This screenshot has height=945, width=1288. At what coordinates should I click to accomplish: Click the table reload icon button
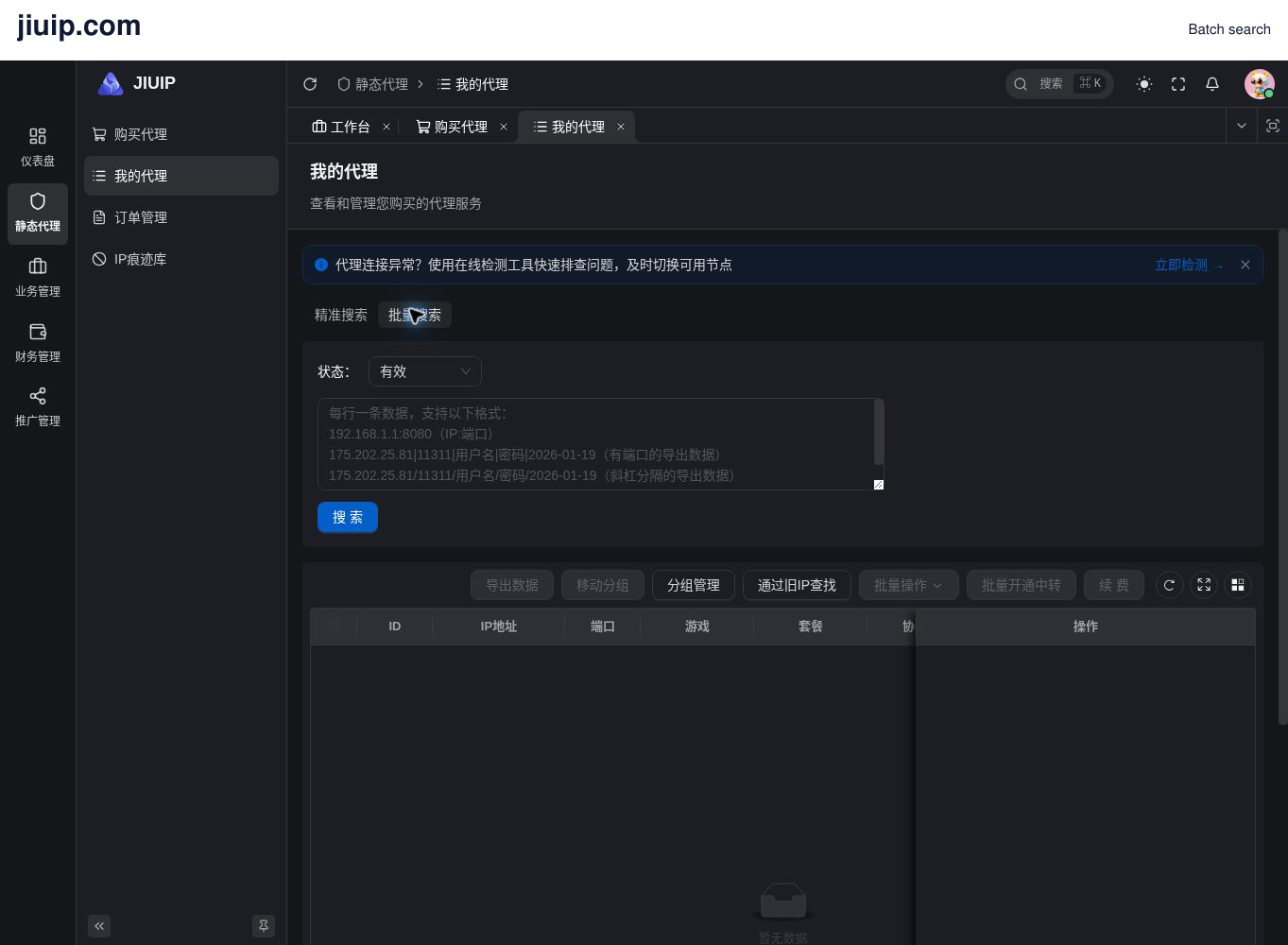(x=1169, y=585)
